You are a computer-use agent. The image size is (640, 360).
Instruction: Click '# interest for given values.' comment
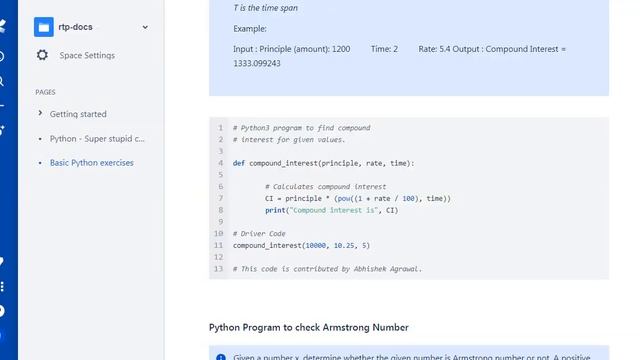pos(289,140)
